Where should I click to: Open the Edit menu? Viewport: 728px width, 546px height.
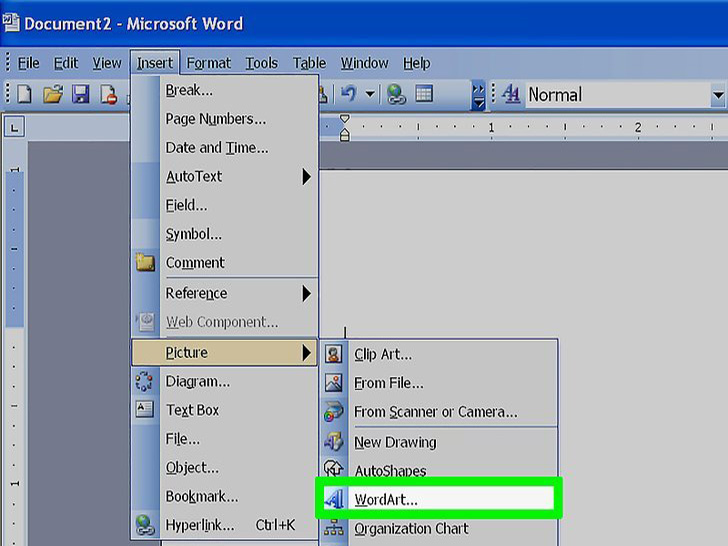click(65, 63)
